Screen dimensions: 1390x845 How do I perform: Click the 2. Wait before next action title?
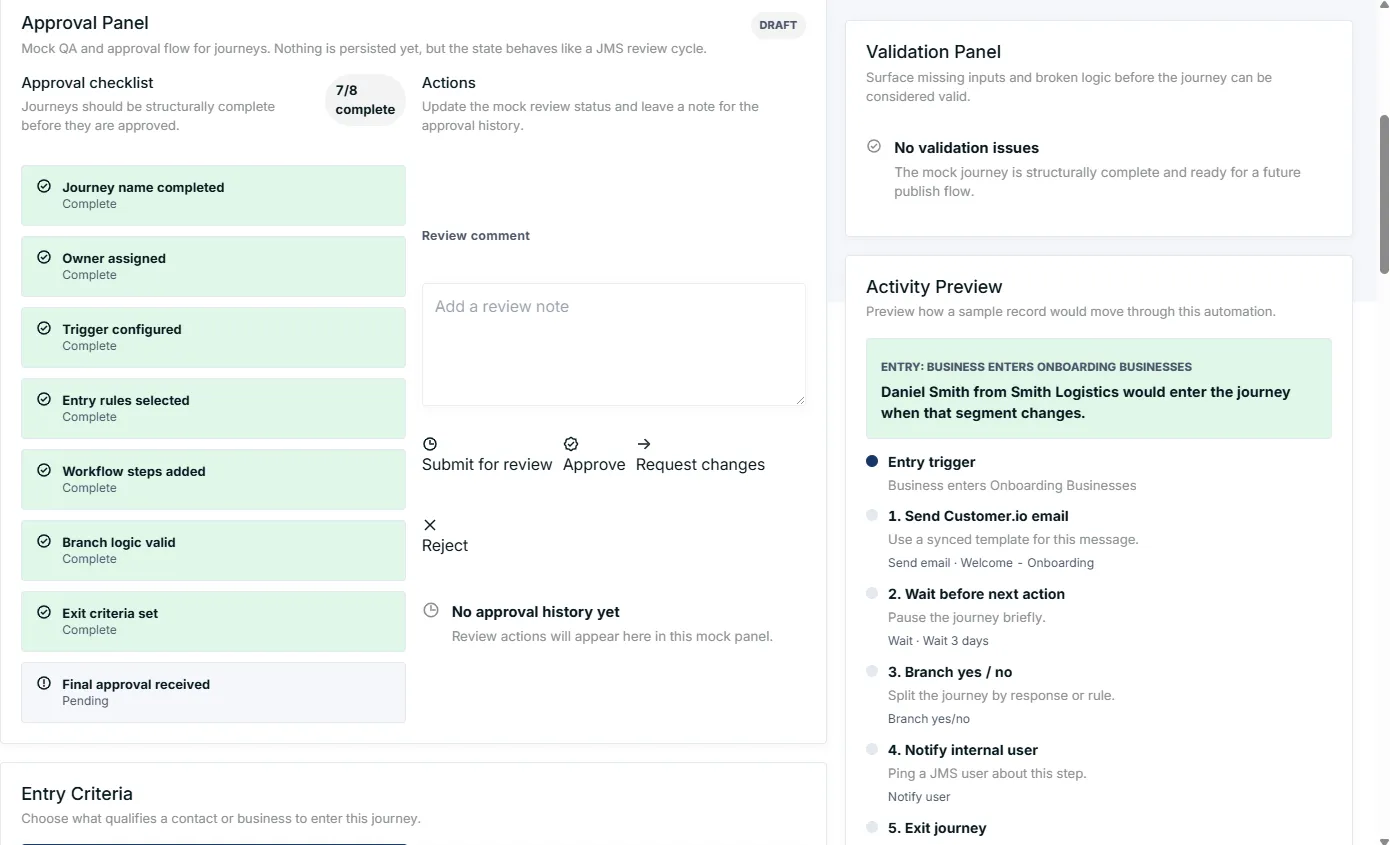pyautogui.click(x=976, y=594)
